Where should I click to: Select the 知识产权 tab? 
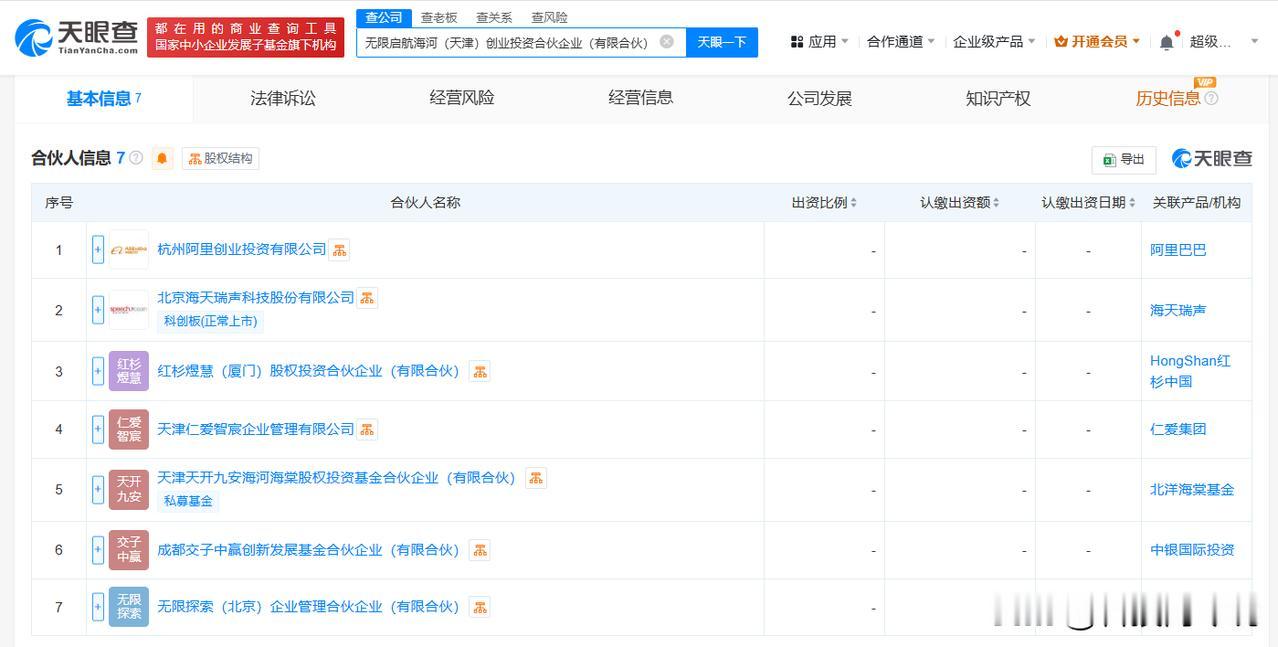point(998,98)
